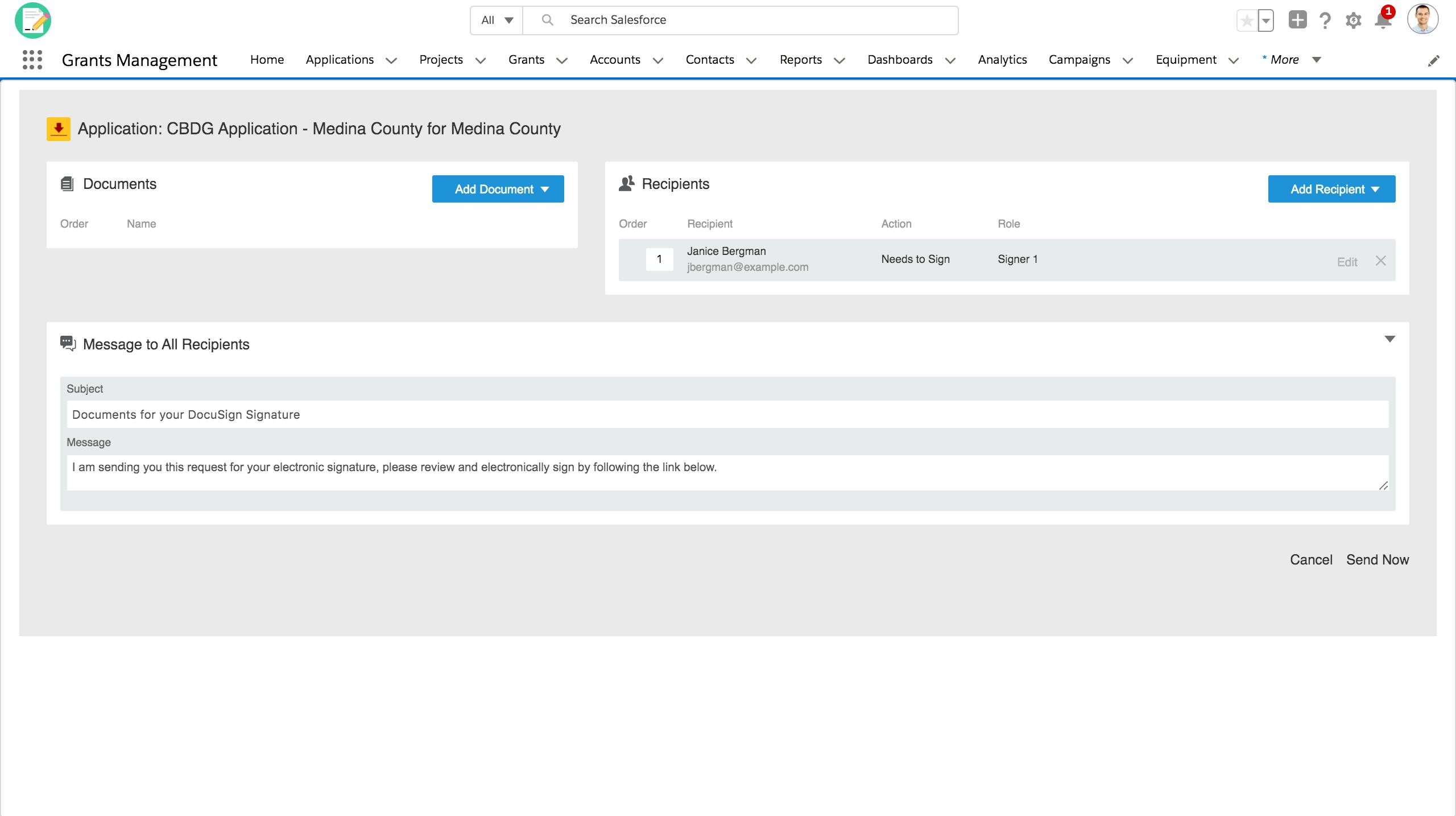1456x816 pixels.
Task: Open the App Launcher grid icon
Action: 32,60
